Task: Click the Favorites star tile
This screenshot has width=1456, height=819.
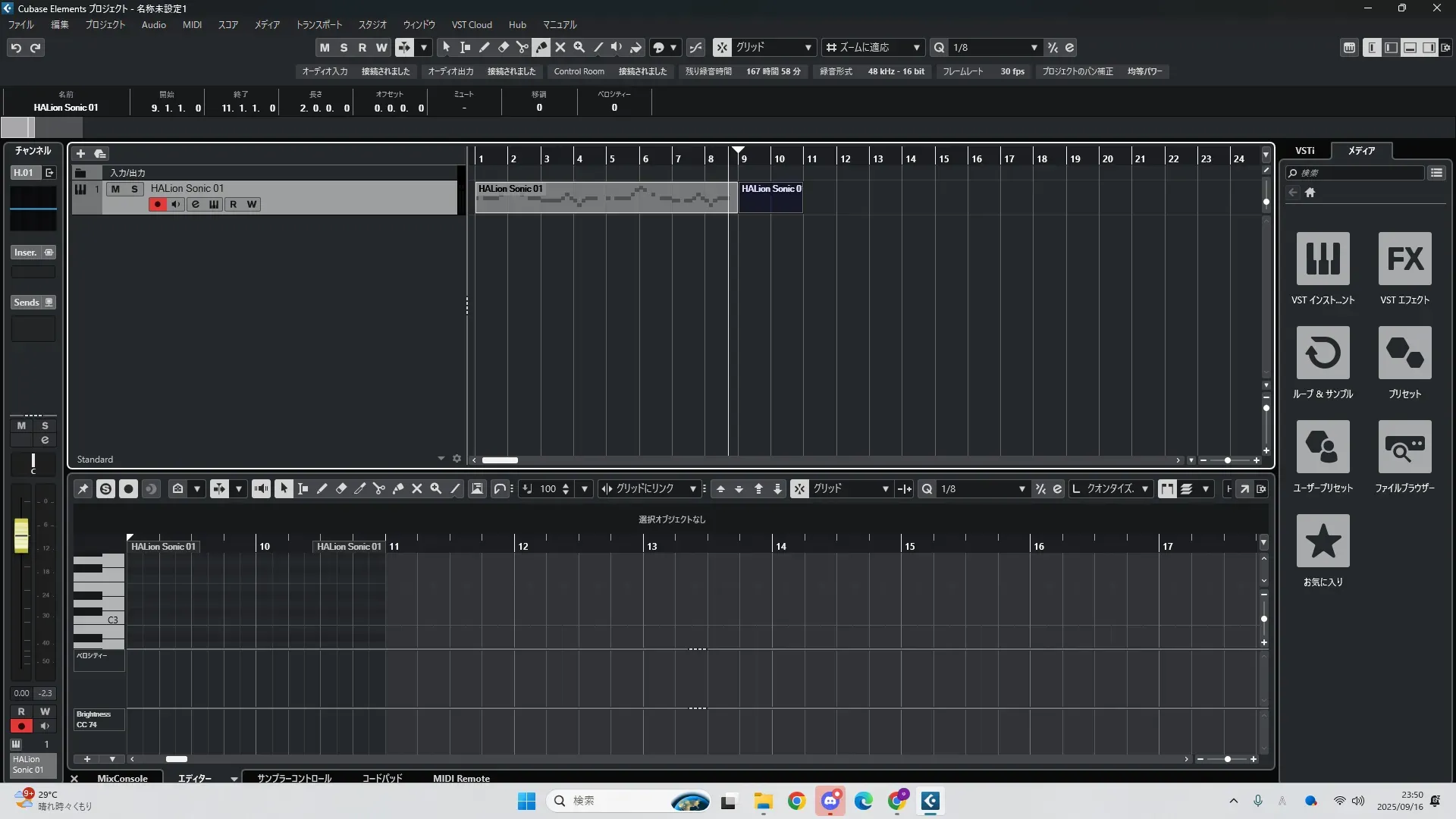Action: click(x=1323, y=541)
